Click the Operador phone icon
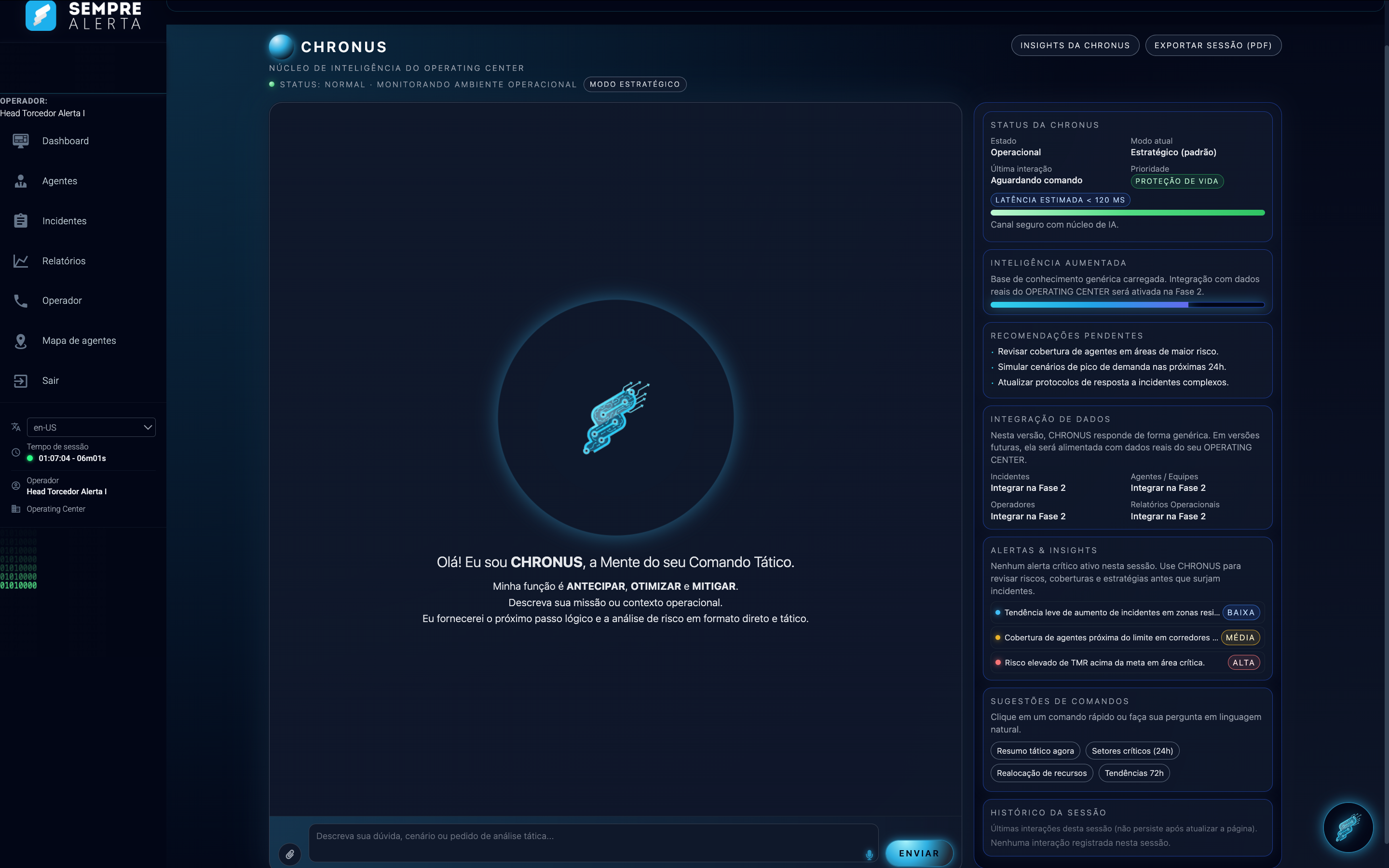The width and height of the screenshot is (1389, 868). (x=21, y=301)
